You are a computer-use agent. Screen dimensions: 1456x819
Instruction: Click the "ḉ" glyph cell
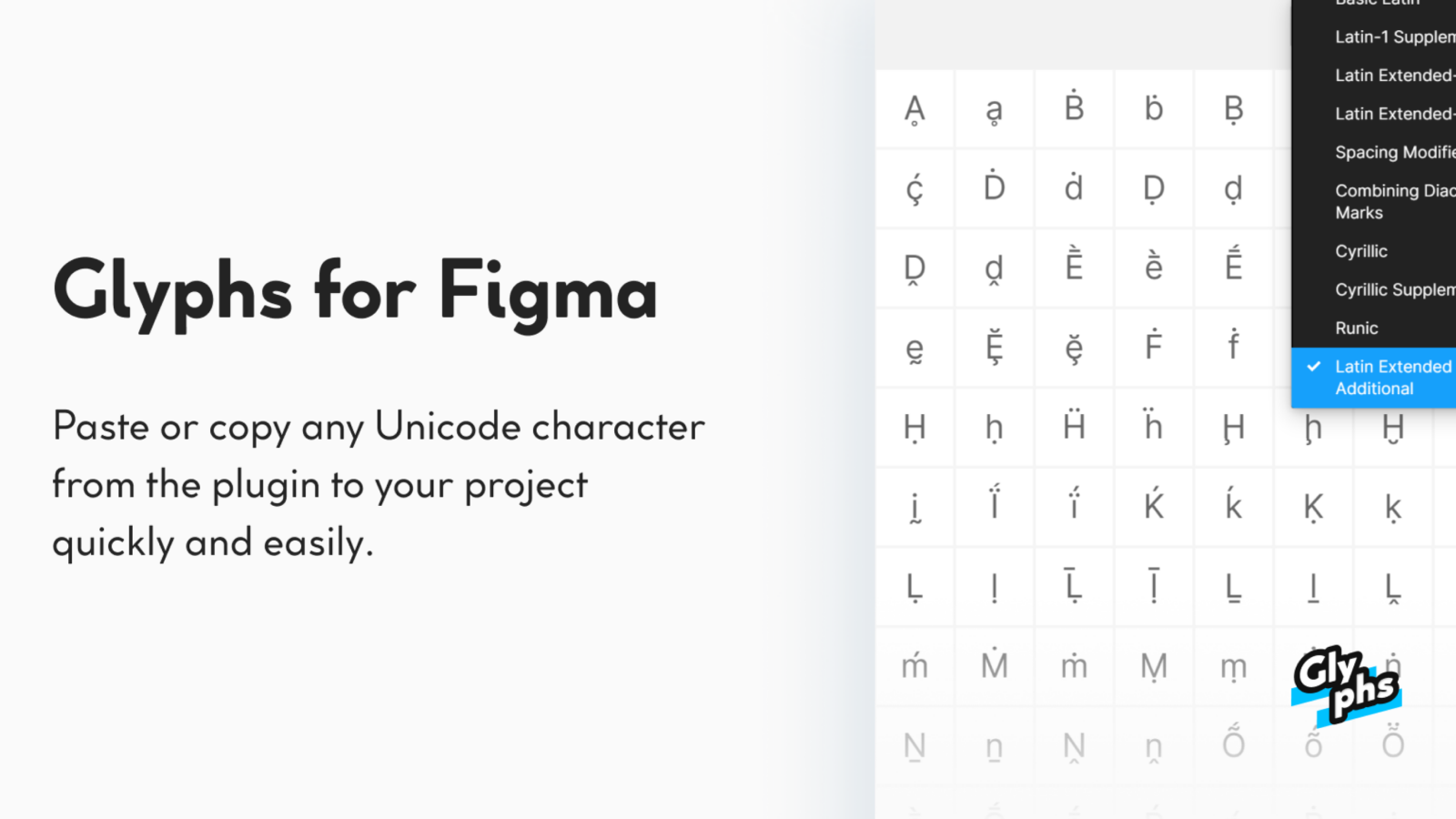tap(915, 188)
